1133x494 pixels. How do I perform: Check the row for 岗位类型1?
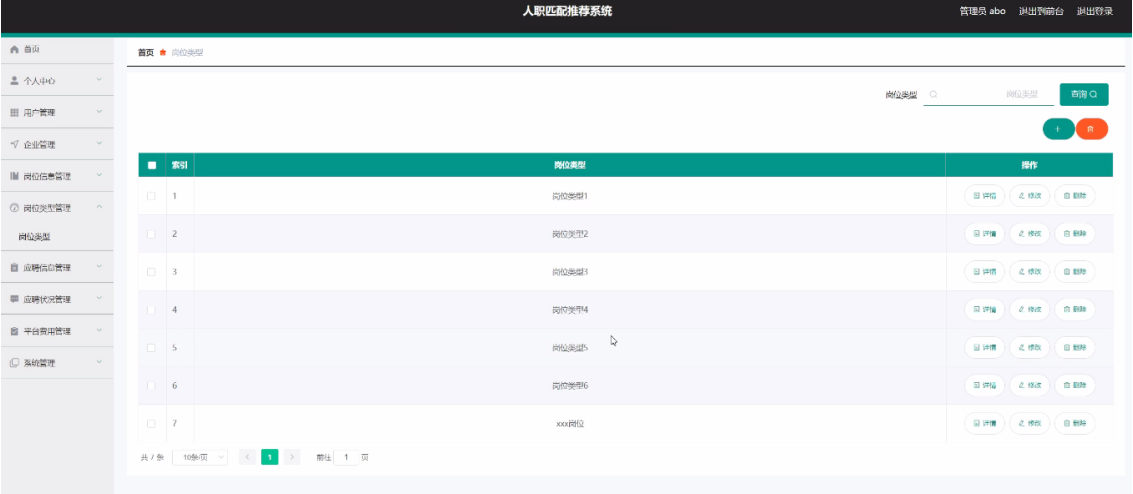[x=151, y=196]
